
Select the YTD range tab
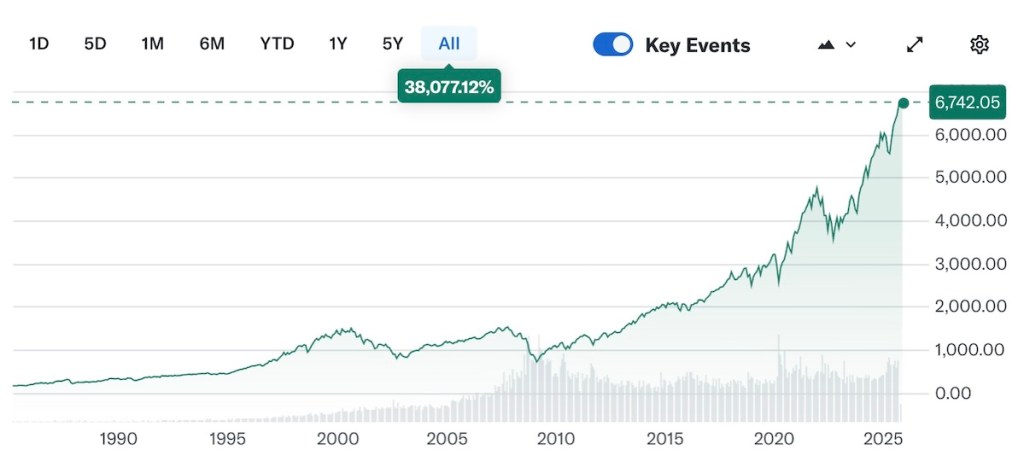(x=276, y=43)
